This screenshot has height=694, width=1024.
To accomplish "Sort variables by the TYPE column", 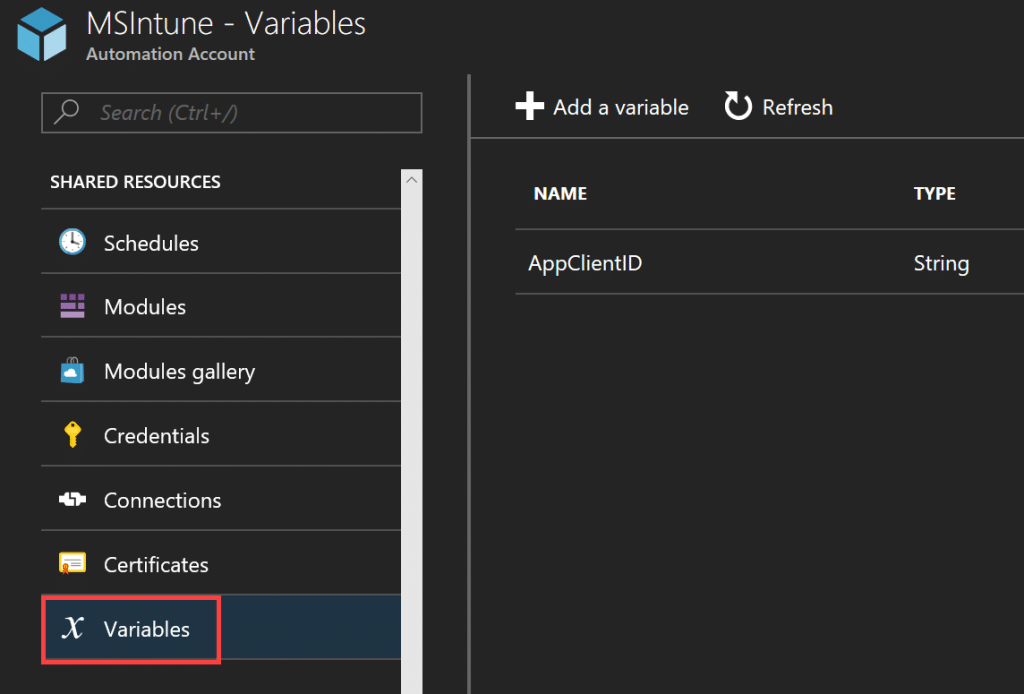I will tap(934, 193).
